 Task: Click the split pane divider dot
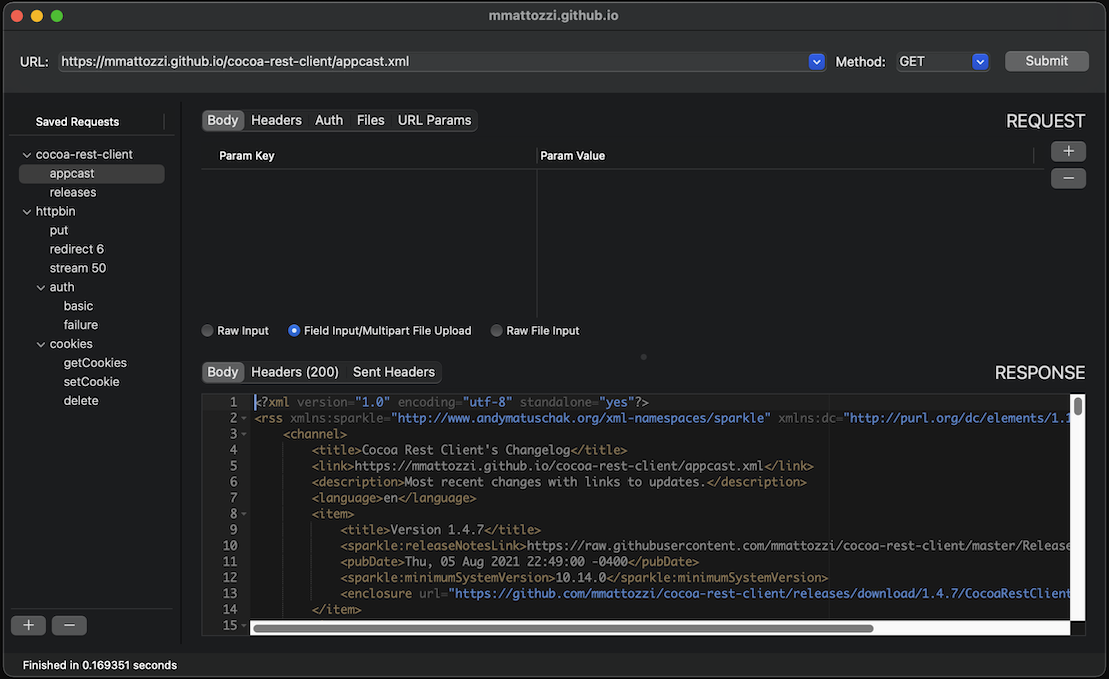[x=643, y=356]
